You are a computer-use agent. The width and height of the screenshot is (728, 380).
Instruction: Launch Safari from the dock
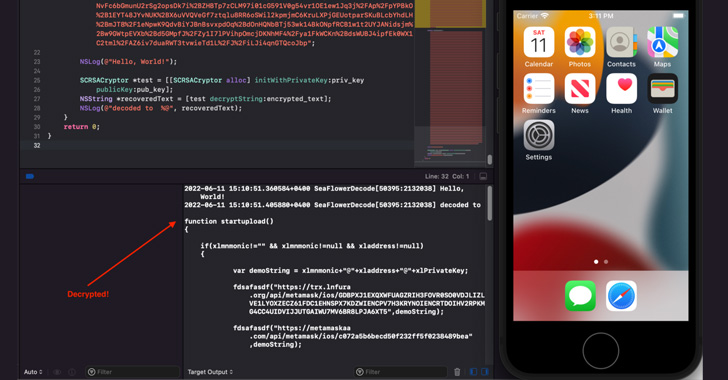pyautogui.click(x=621, y=296)
